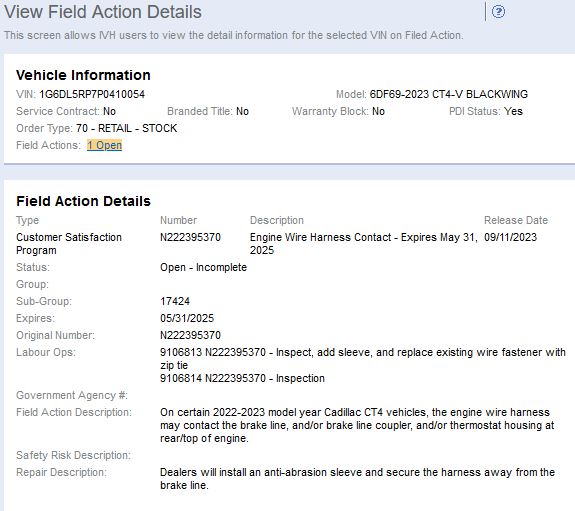Click the 09/11/2023 release date

click(x=510, y=237)
